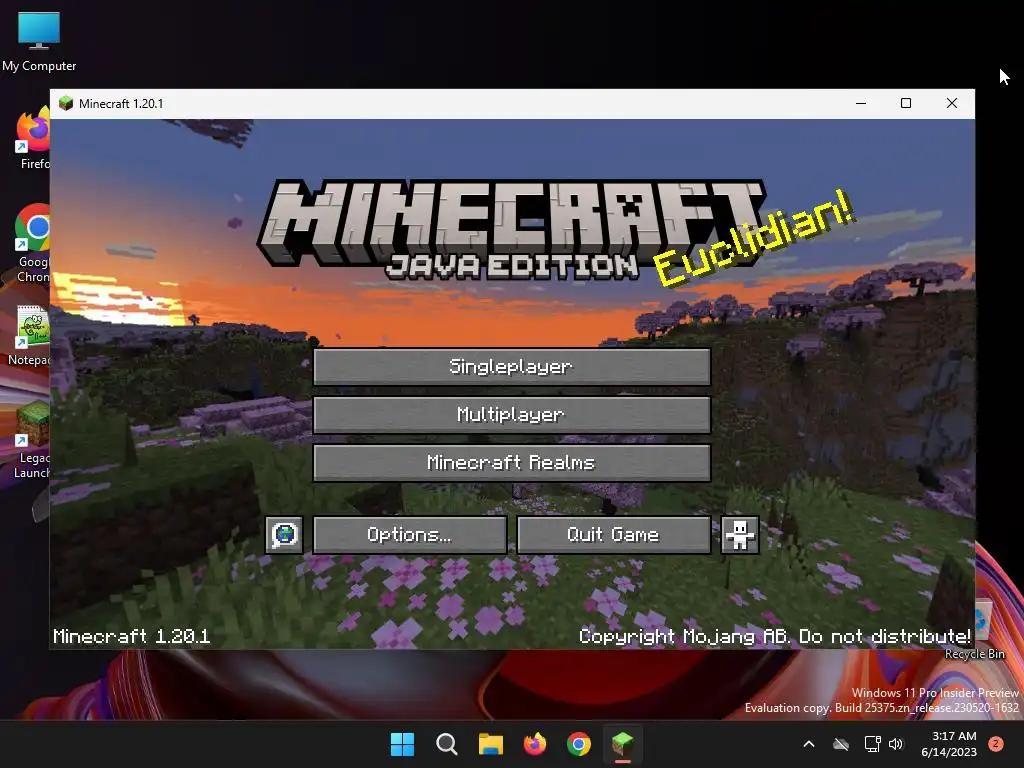Click the Quit Game button

(614, 535)
